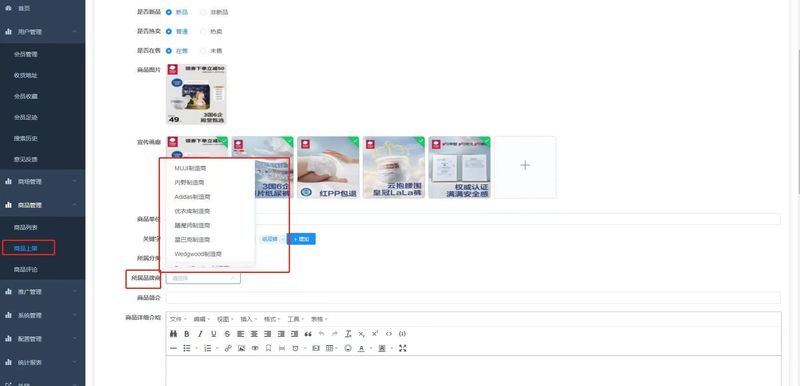Click the insert image icon in editor
800x386 pixels.
(241, 348)
